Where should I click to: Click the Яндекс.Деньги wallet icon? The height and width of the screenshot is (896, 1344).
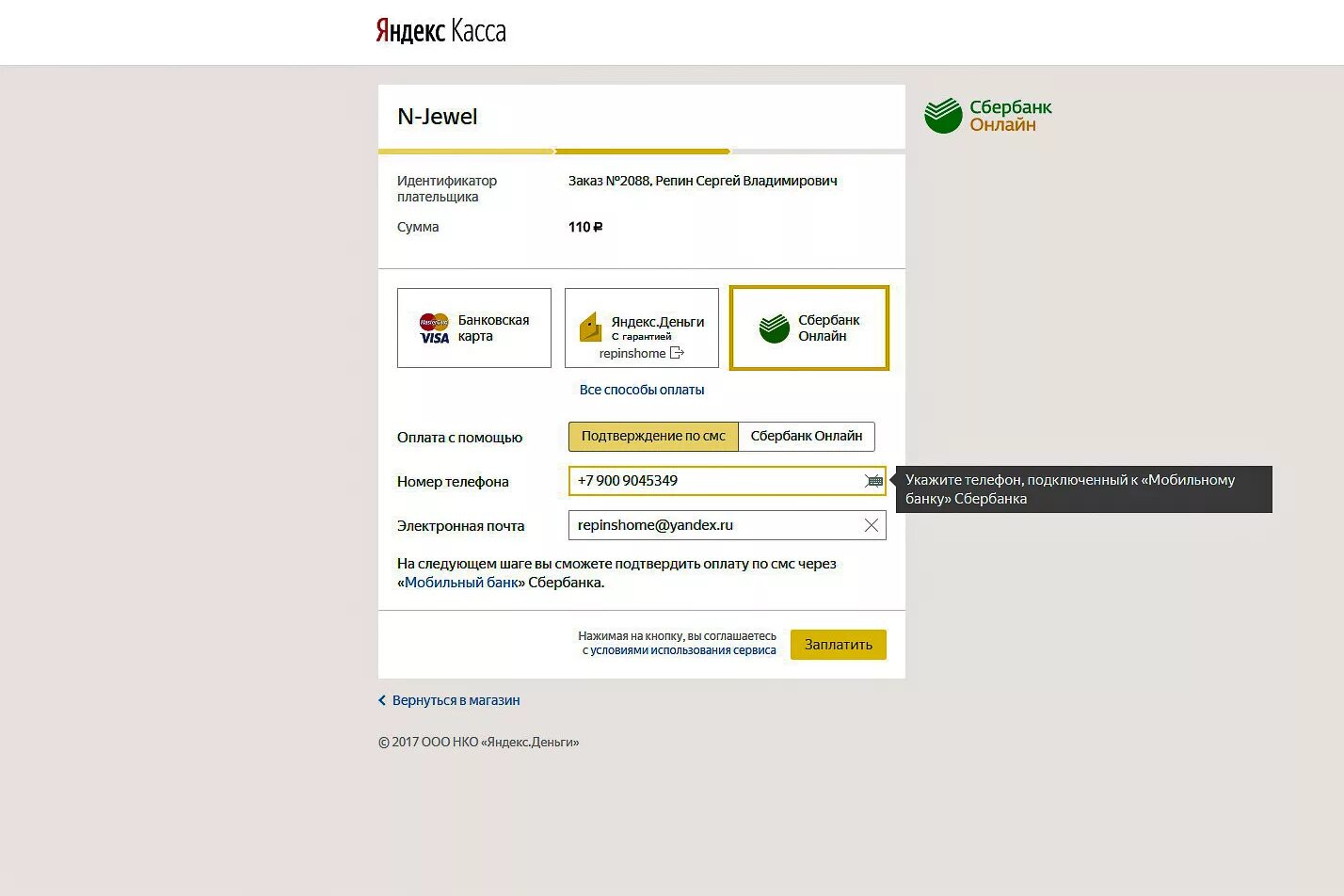click(590, 327)
